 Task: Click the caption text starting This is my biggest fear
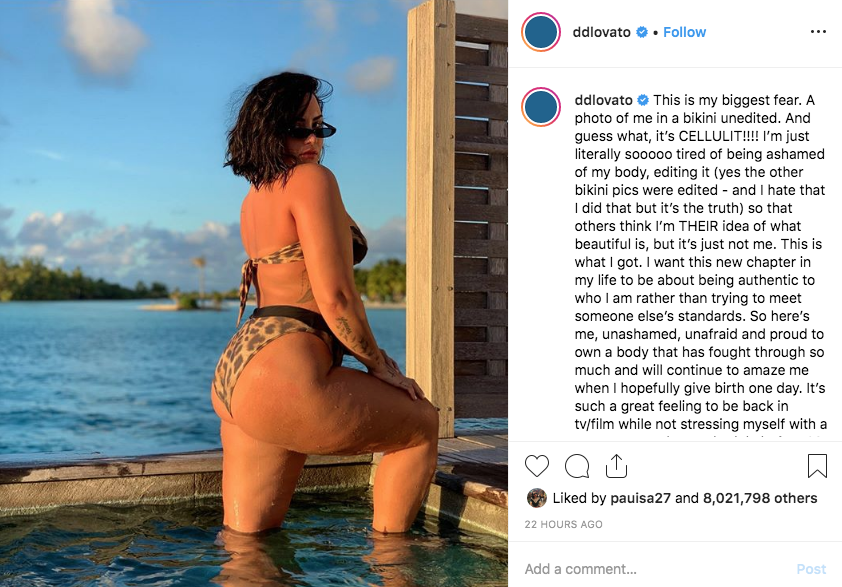pos(700,262)
